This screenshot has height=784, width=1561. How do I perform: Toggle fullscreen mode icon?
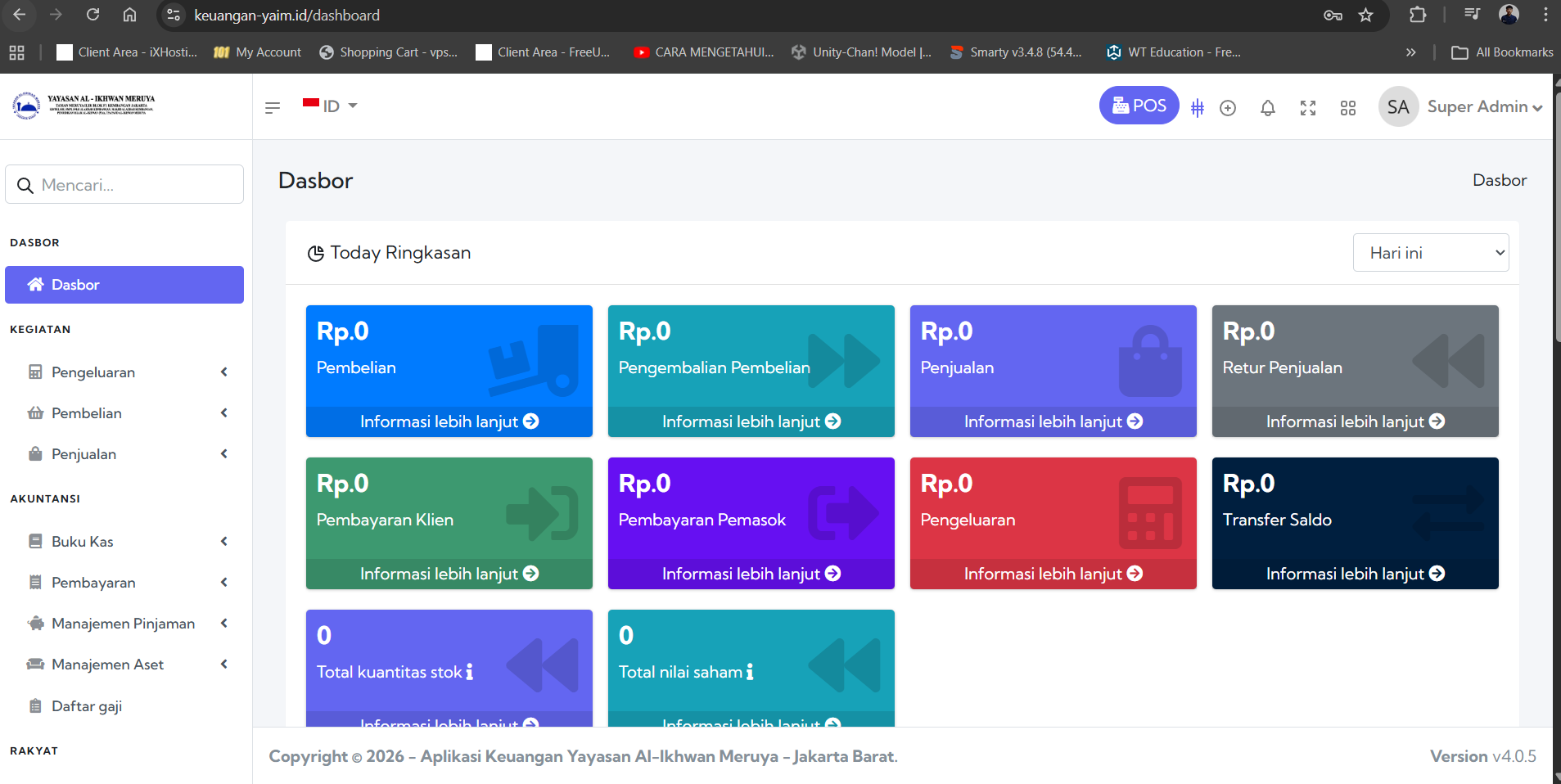(x=1307, y=108)
